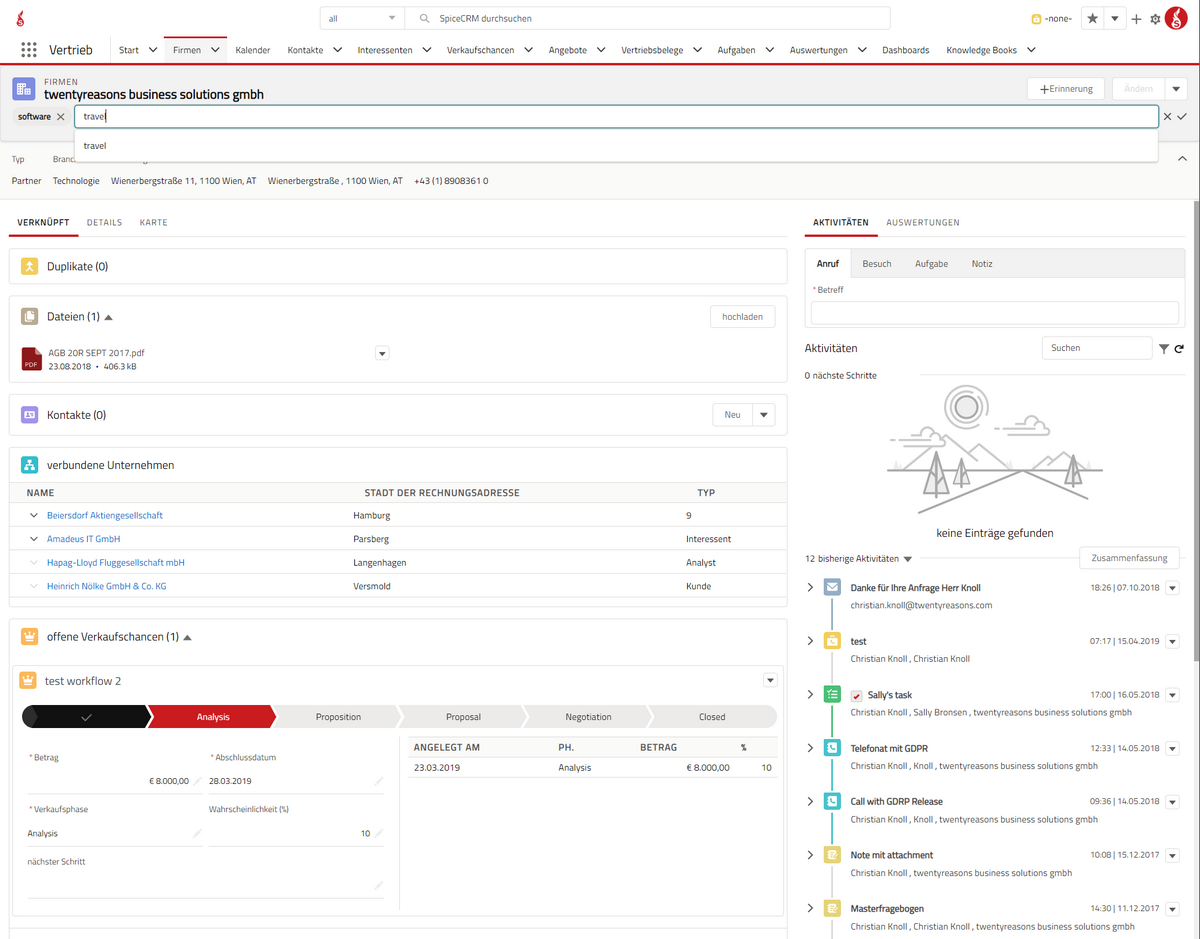Open the AGB 20R SEPT 2017 file actions dropdown

point(382,353)
